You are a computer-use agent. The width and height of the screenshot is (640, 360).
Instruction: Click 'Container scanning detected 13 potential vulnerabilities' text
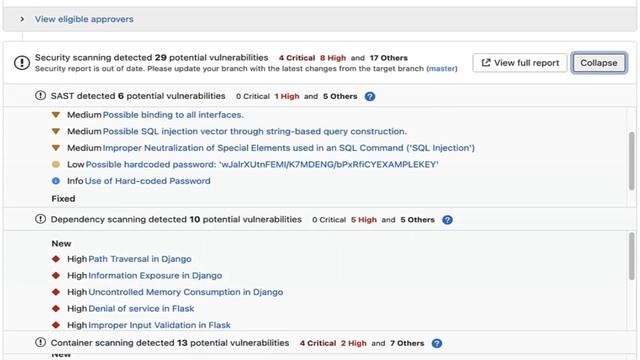point(170,343)
